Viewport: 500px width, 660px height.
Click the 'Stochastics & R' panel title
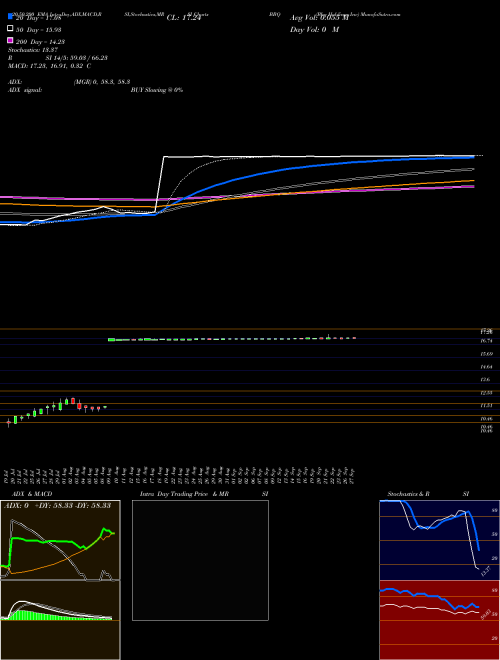[x=408, y=494]
